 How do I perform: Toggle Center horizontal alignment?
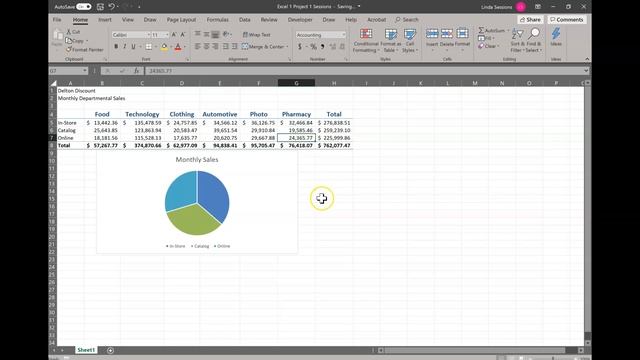point(207,47)
